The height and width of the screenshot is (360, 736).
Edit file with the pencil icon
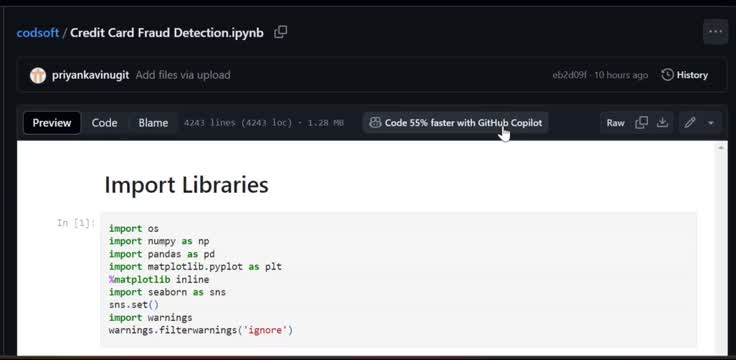point(690,123)
